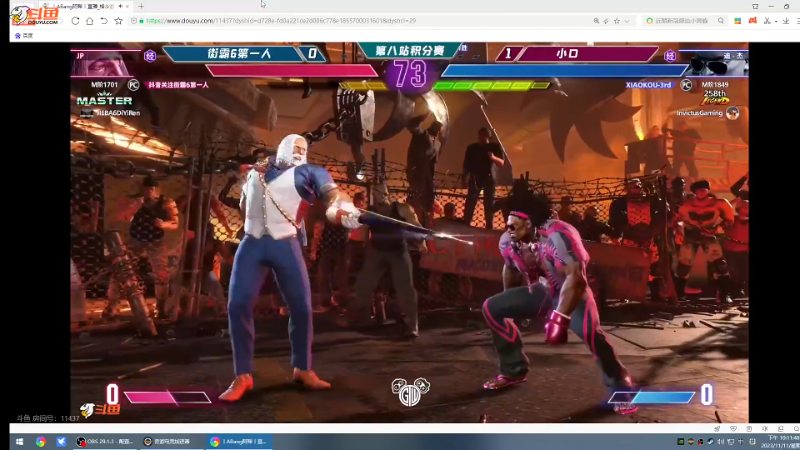Screen dimensions: 800x450
Task: Switch to the OBS 29.1.3 taskbar window
Action: click(x=105, y=441)
